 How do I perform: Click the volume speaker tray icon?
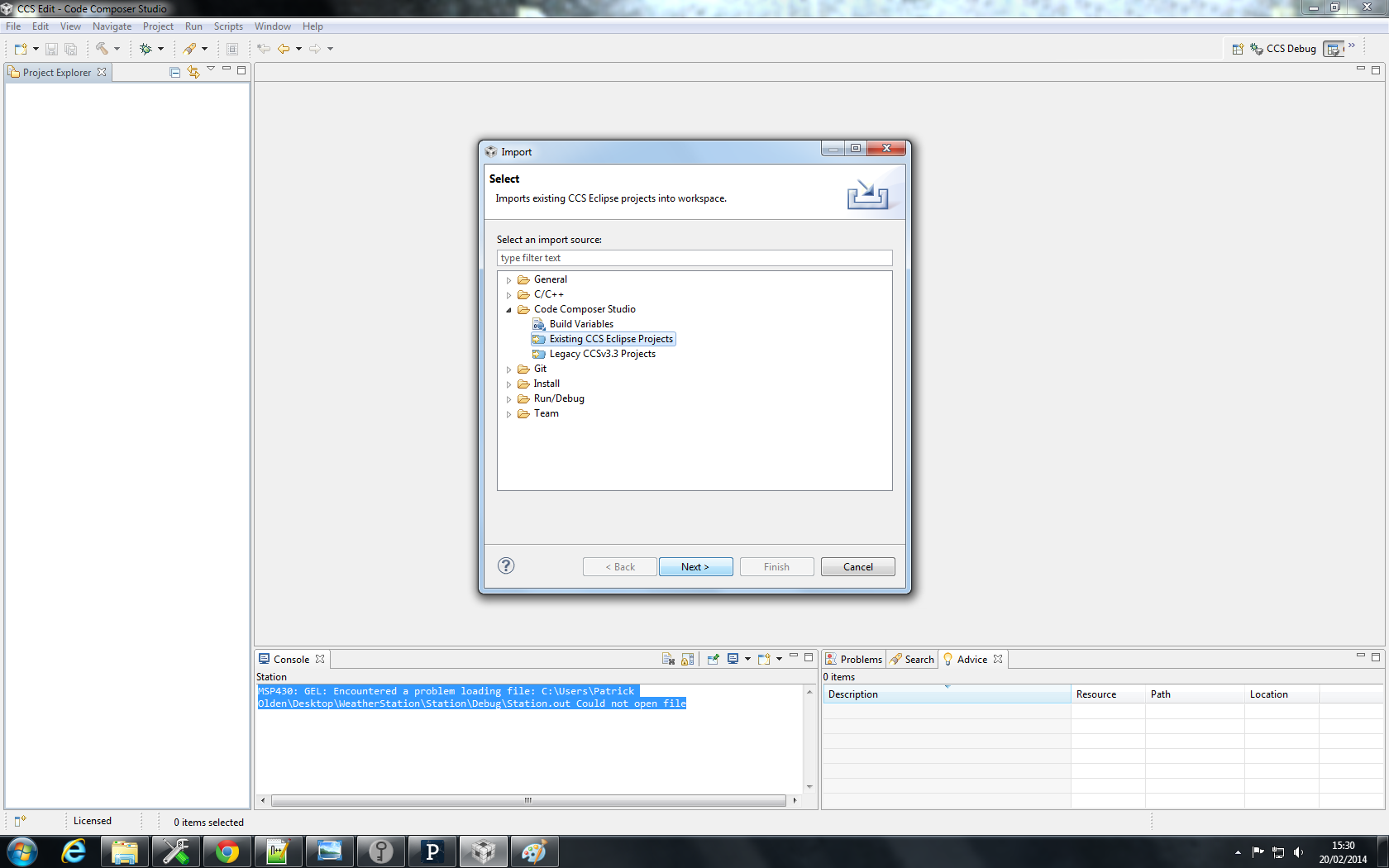1298,852
